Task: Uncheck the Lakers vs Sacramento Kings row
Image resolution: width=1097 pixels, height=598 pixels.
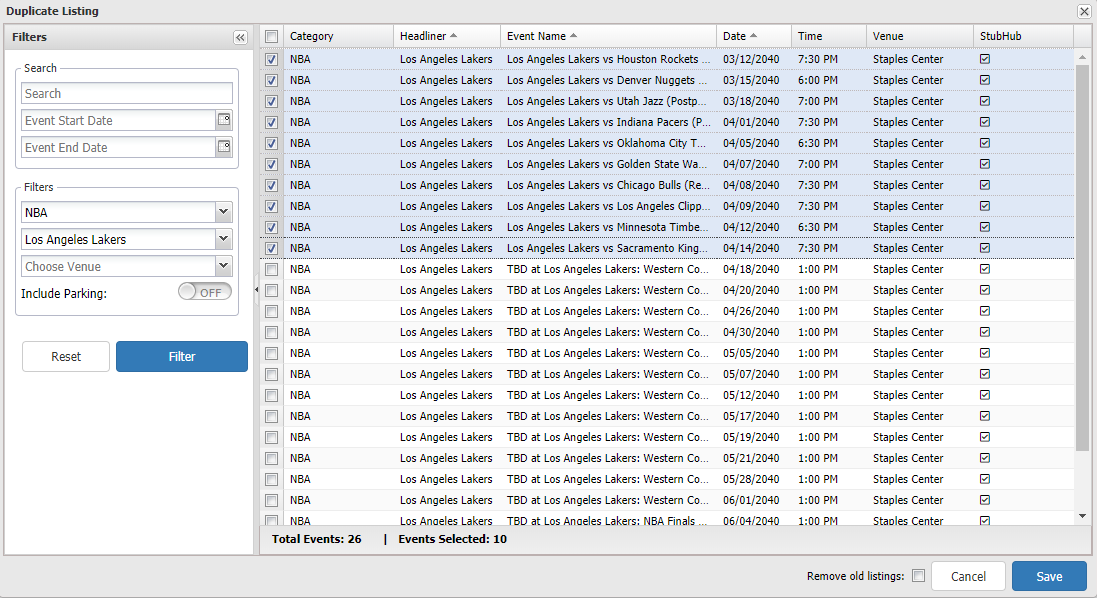Action: 271,248
